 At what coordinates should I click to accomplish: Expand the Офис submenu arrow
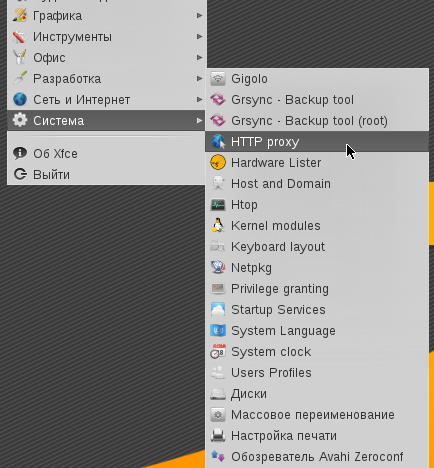coord(199,58)
